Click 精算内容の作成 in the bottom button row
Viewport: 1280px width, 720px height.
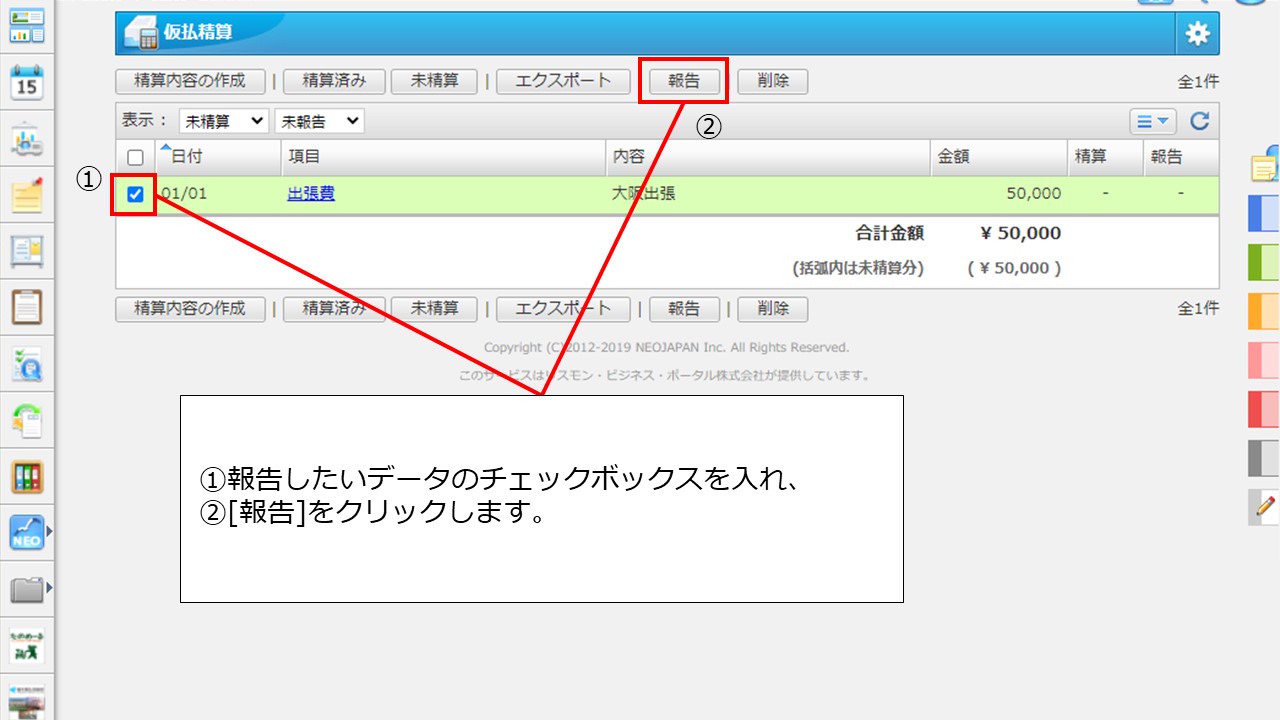tap(190, 309)
